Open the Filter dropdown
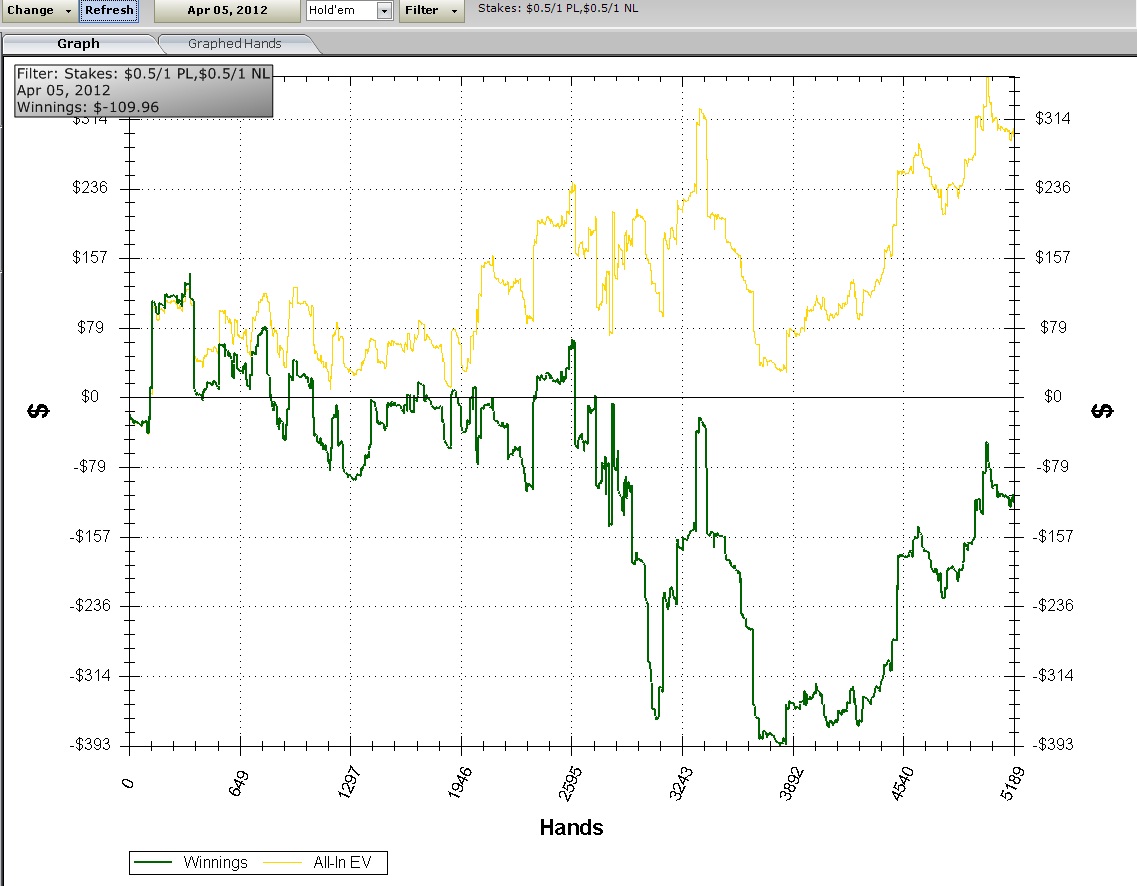The width and height of the screenshot is (1137, 886). tap(431, 11)
